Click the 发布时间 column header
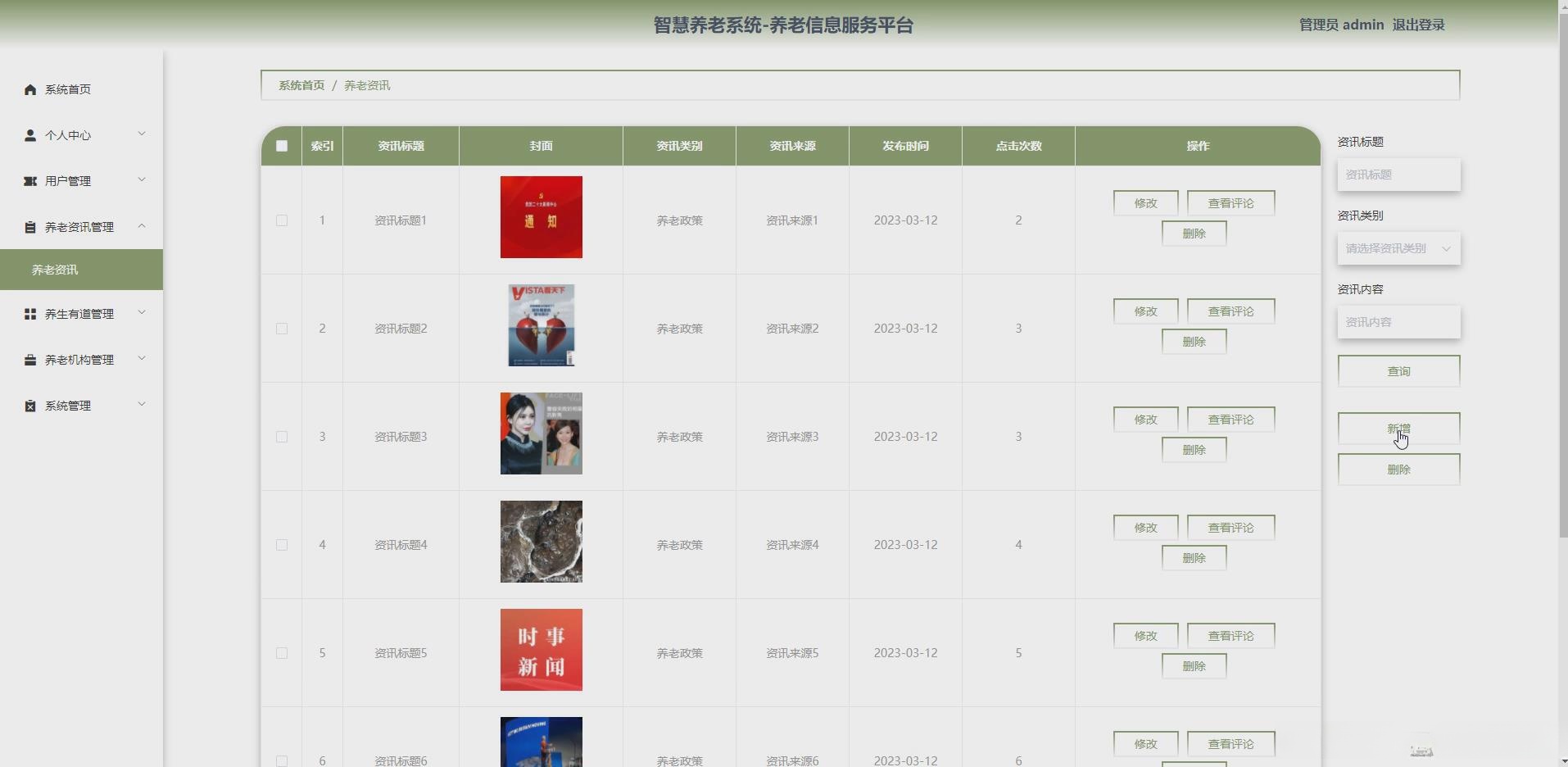 click(905, 146)
